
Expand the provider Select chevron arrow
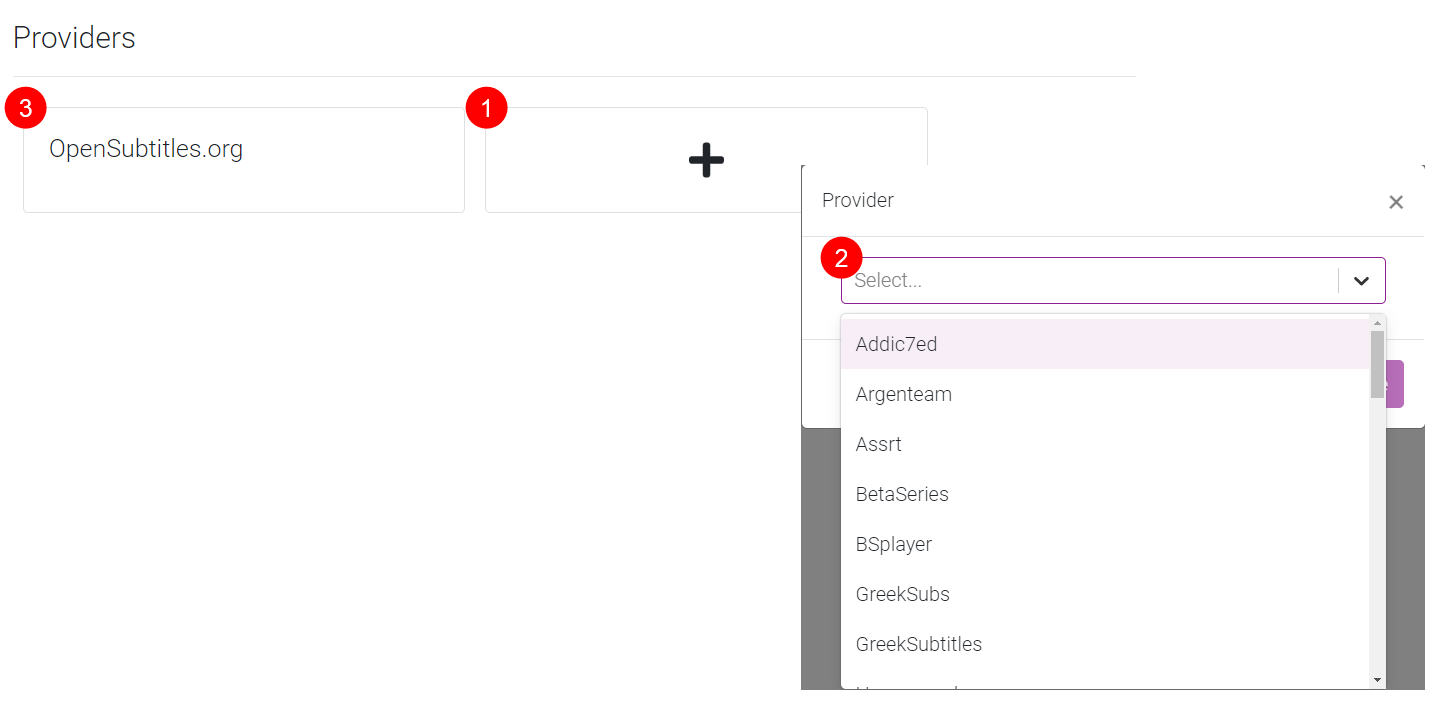1361,281
